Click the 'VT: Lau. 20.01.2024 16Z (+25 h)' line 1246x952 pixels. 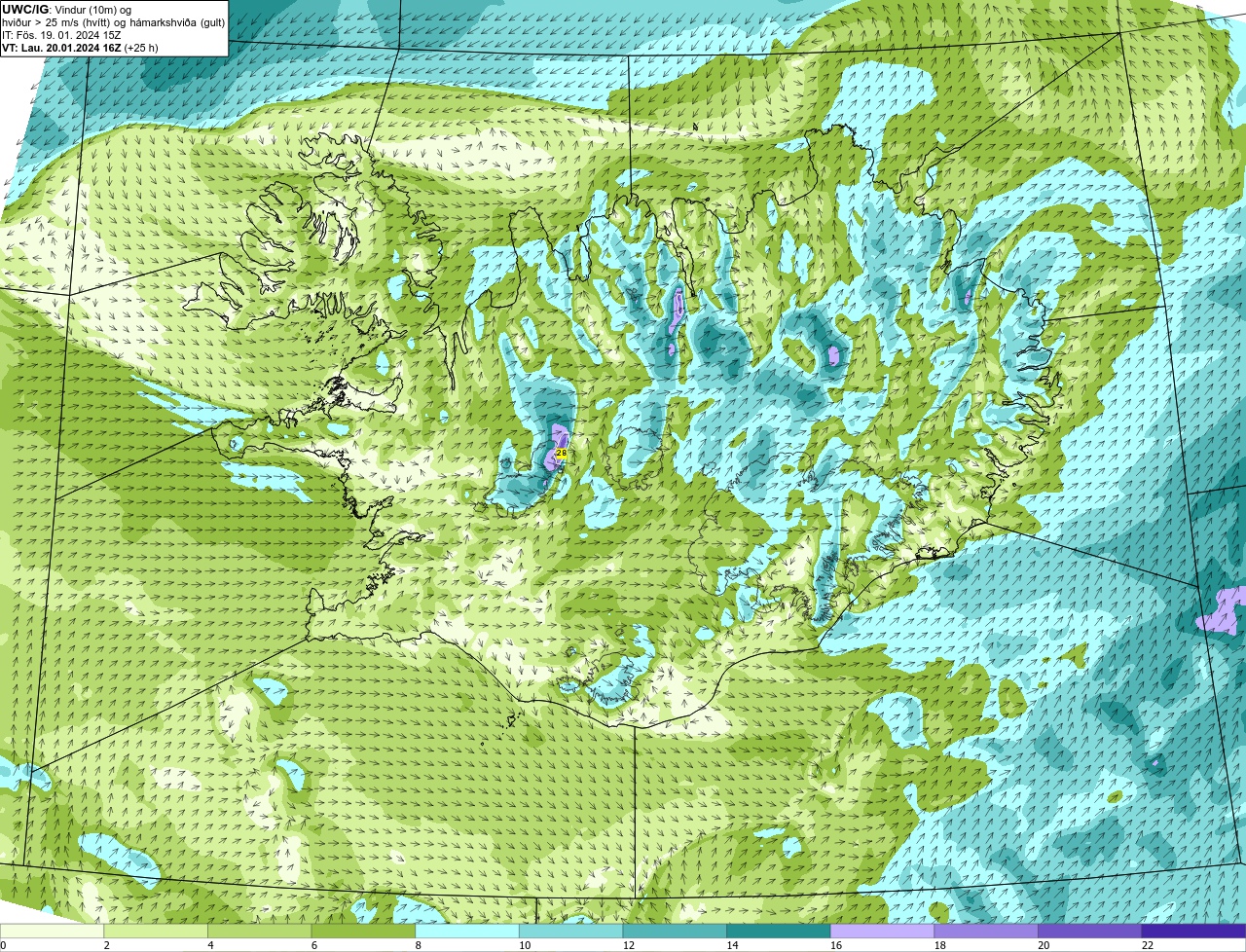click(x=80, y=48)
